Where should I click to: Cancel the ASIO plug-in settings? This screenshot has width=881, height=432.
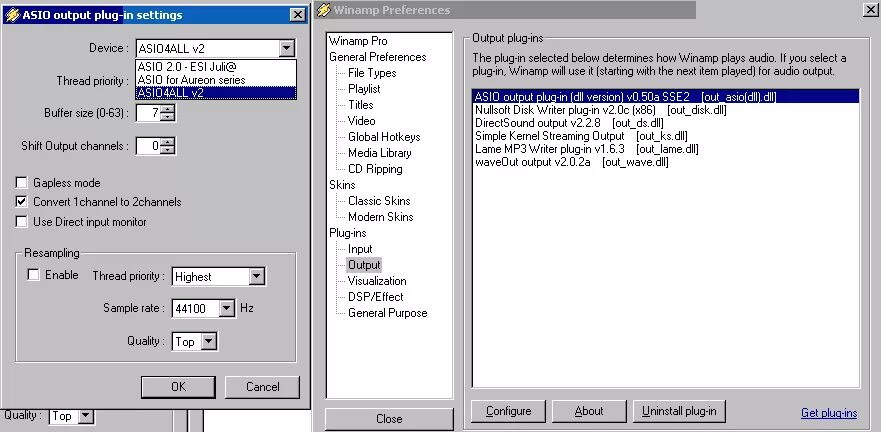262,387
